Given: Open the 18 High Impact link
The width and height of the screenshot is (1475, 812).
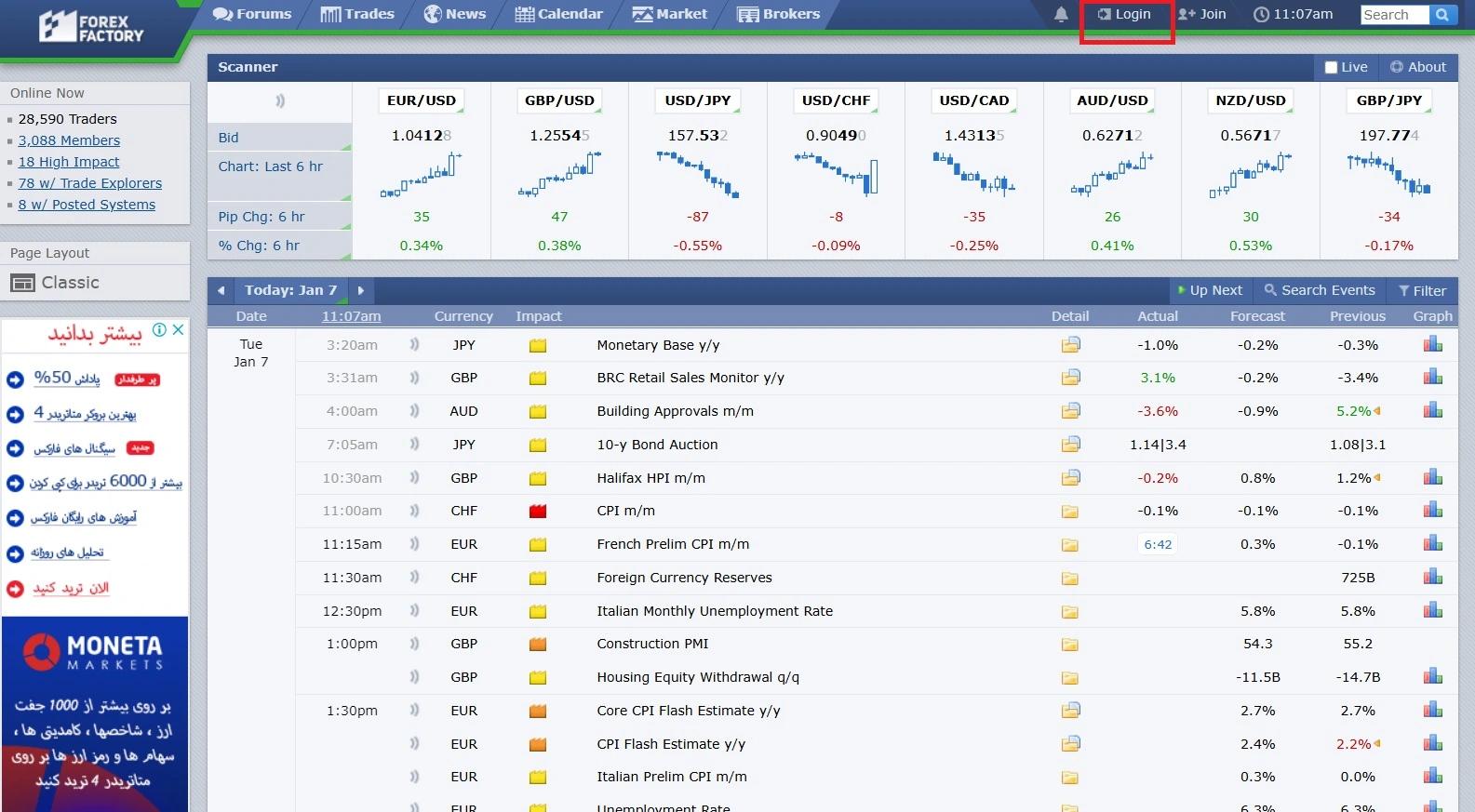Looking at the screenshot, I should (x=69, y=162).
